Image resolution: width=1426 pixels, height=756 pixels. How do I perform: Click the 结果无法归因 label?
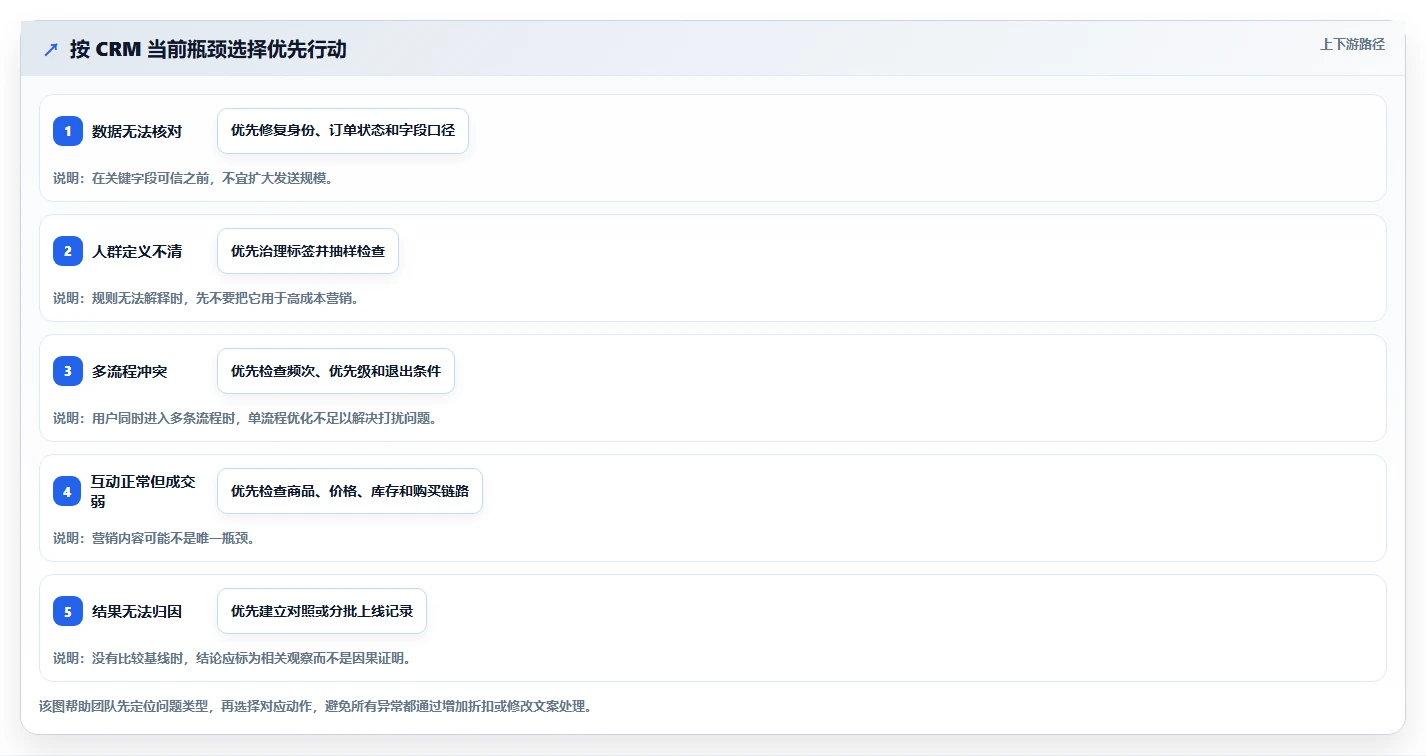pos(137,611)
